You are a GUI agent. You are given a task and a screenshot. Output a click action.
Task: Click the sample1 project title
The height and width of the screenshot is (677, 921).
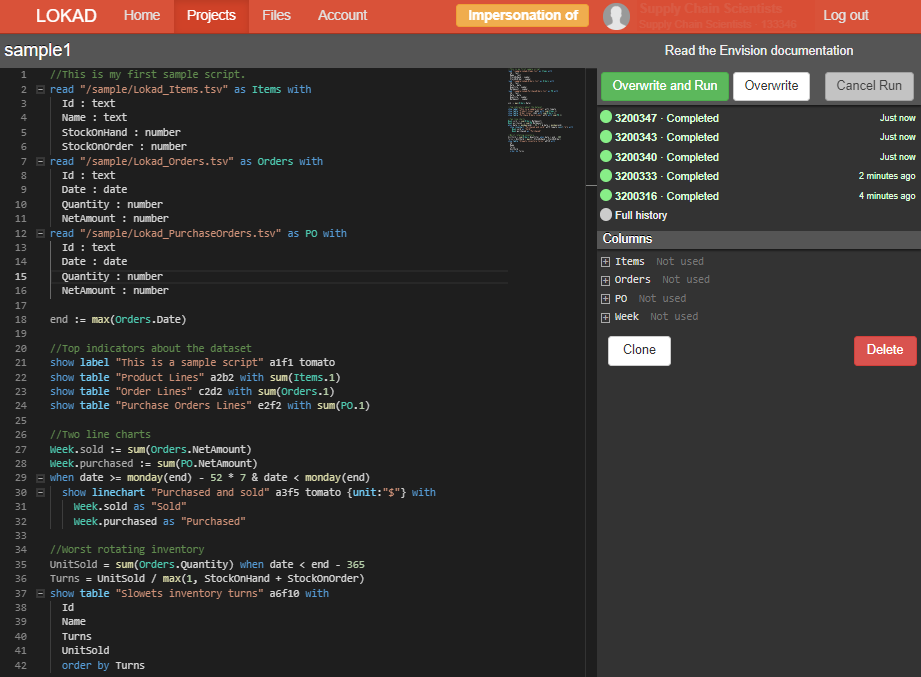(38, 50)
